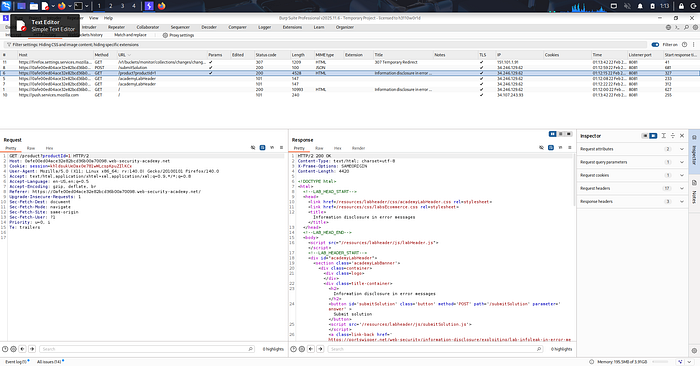Open the Decoder tab
Image resolution: width=700 pixels, height=366 pixels.
(208, 27)
